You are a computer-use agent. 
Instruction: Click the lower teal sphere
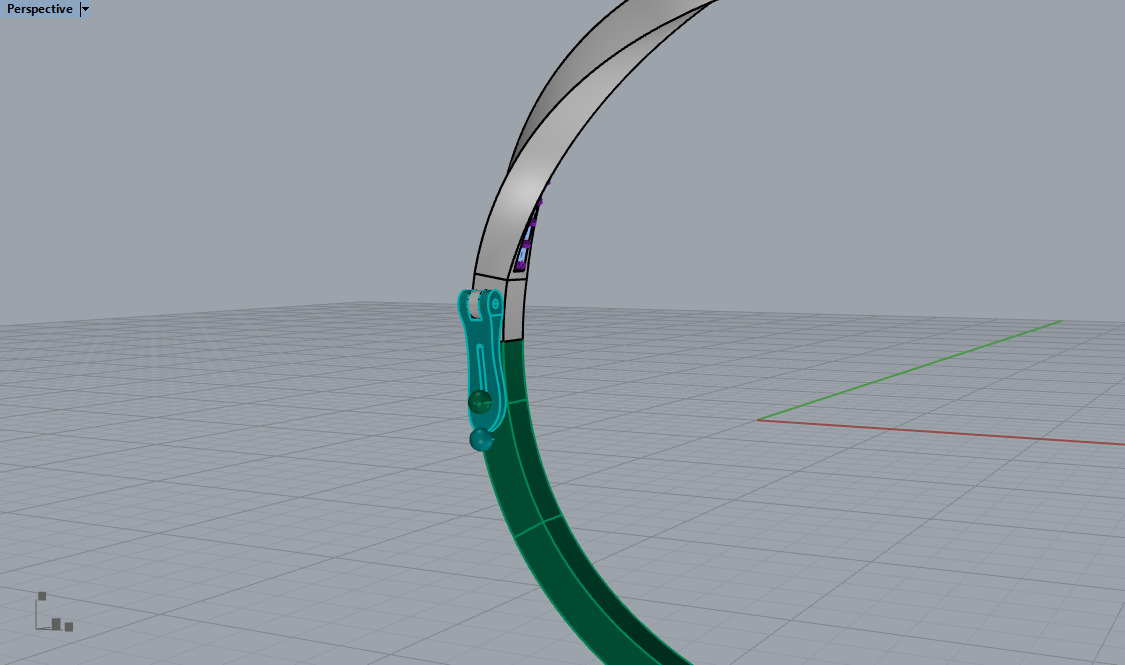coord(481,440)
